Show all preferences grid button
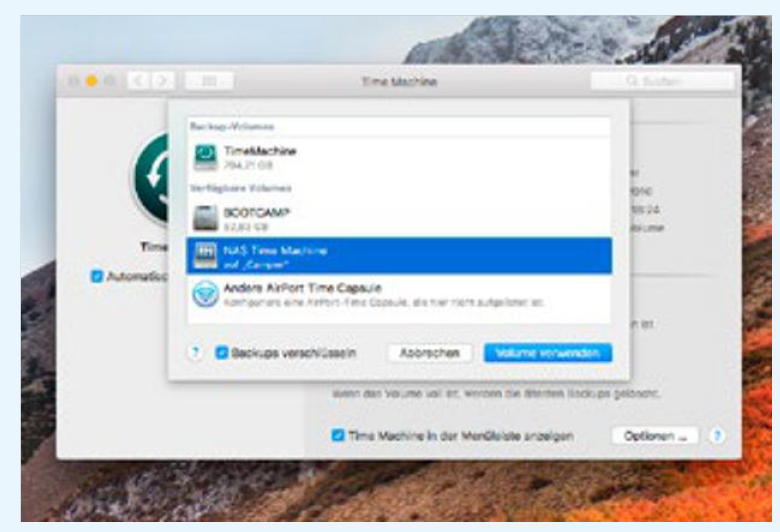The height and width of the screenshot is (532, 780). click(x=209, y=81)
